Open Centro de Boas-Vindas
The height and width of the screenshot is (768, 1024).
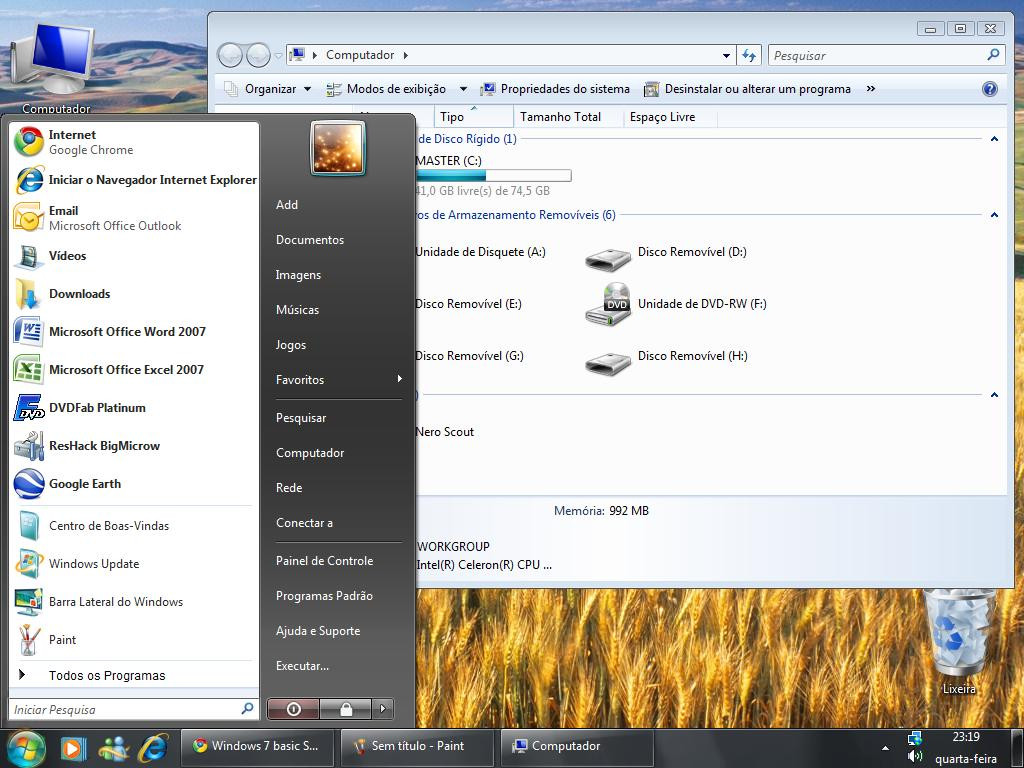[x=135, y=526]
